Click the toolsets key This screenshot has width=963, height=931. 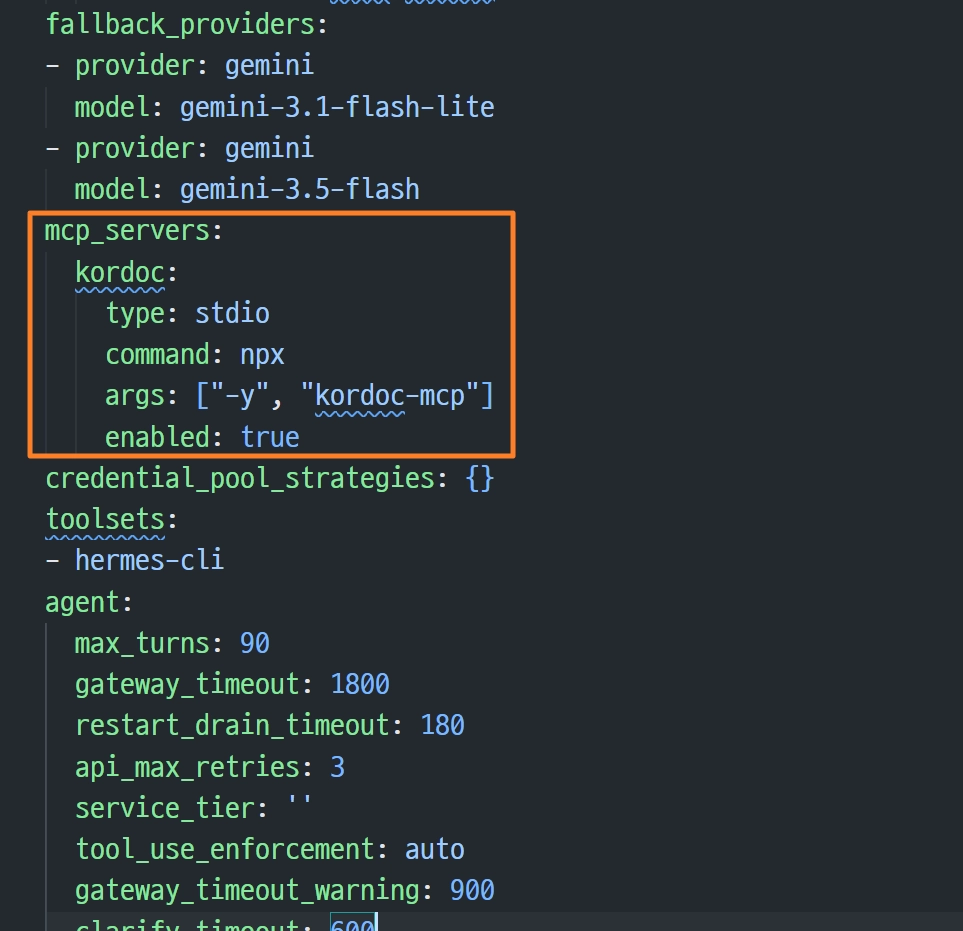(105, 520)
